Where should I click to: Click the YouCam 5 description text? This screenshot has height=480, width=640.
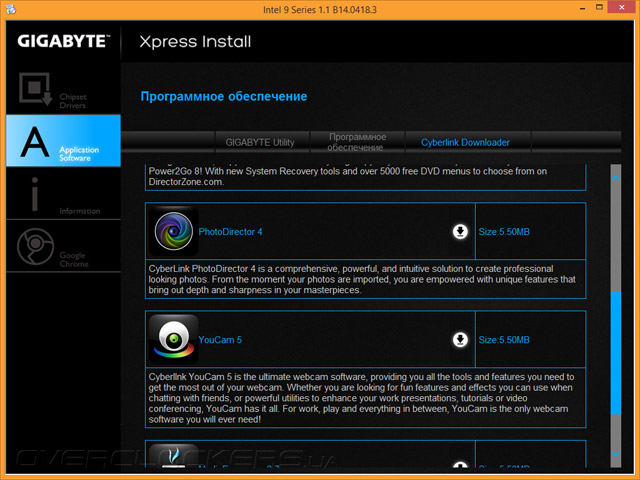pos(361,398)
